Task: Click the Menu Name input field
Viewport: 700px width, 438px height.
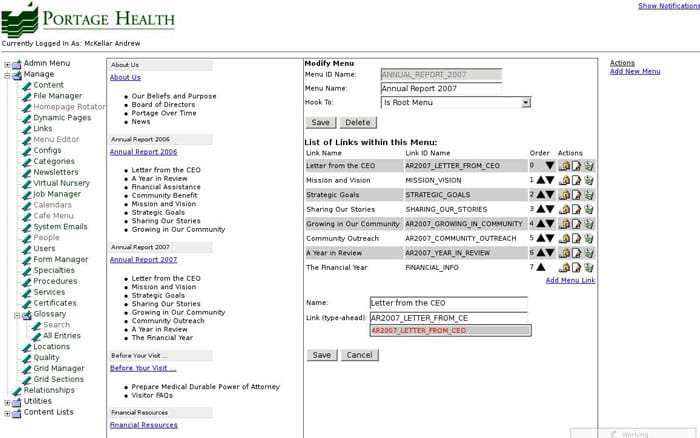Action: tap(441, 88)
